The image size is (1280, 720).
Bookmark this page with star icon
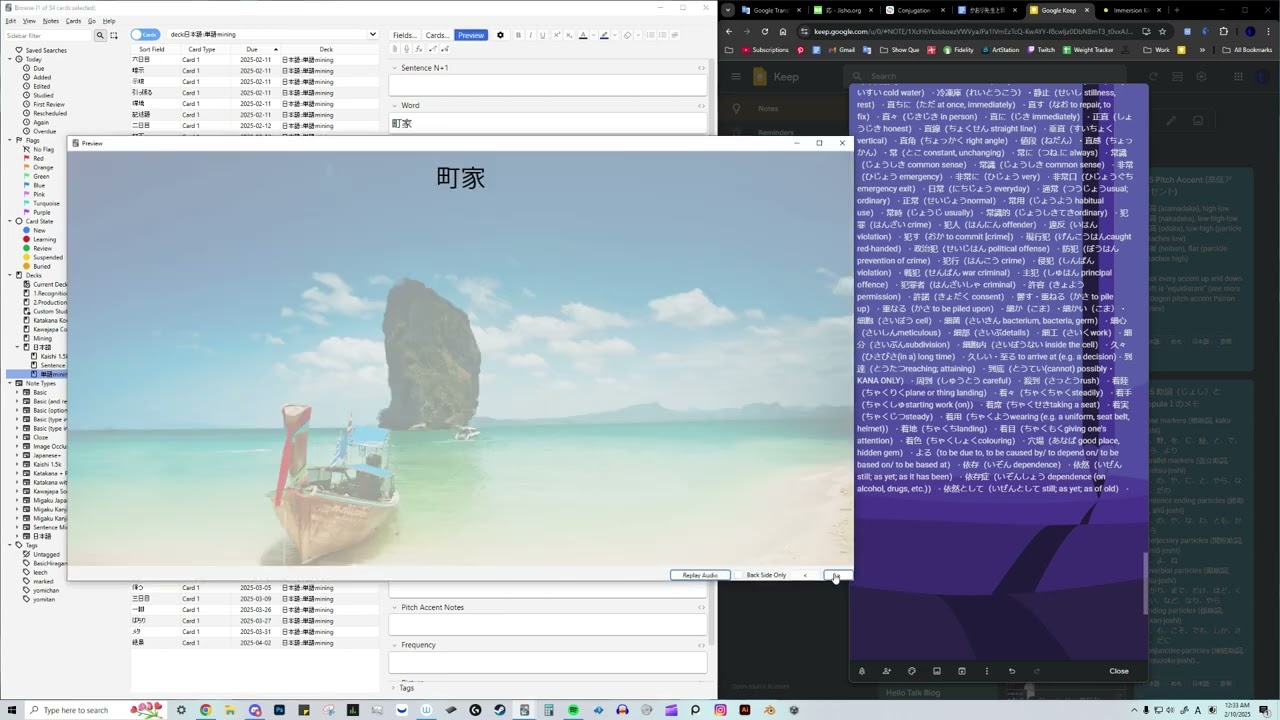pyautogui.click(x=1162, y=31)
